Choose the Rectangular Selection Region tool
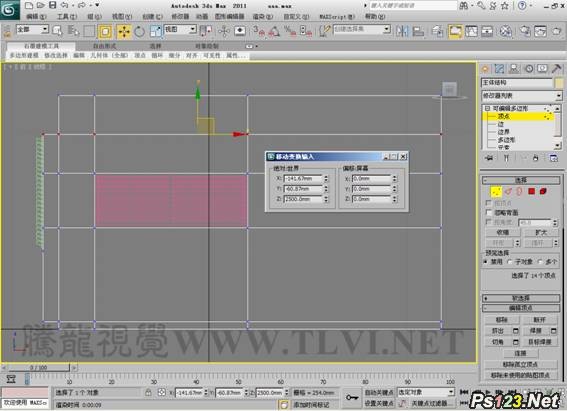 [89, 31]
